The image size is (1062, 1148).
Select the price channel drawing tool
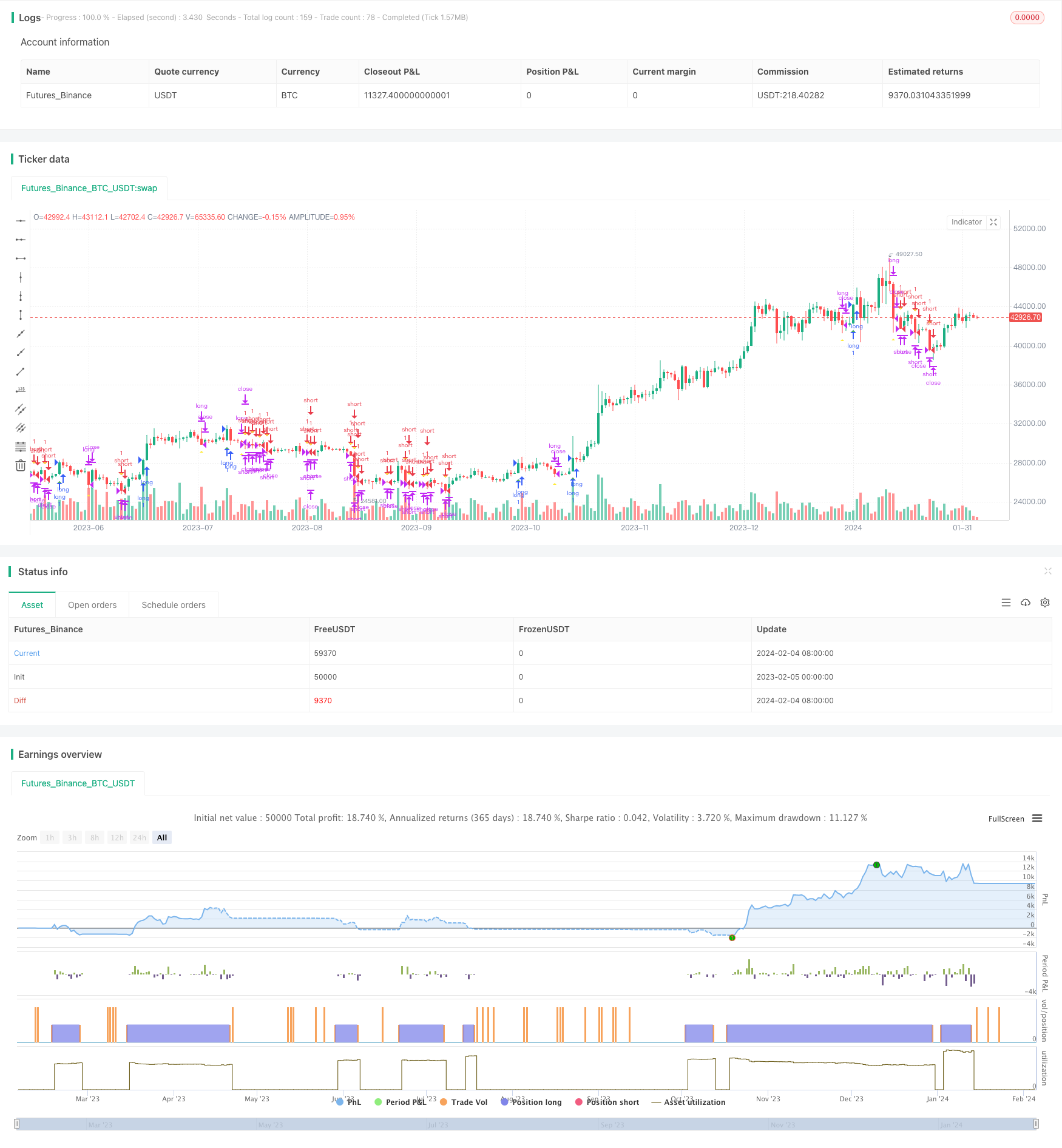coord(21,428)
